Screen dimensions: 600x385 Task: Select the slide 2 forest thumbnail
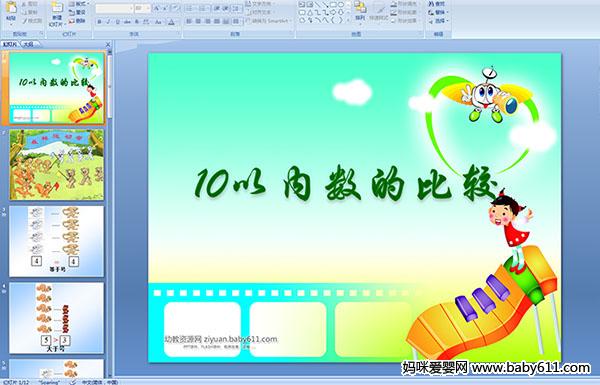(57, 165)
